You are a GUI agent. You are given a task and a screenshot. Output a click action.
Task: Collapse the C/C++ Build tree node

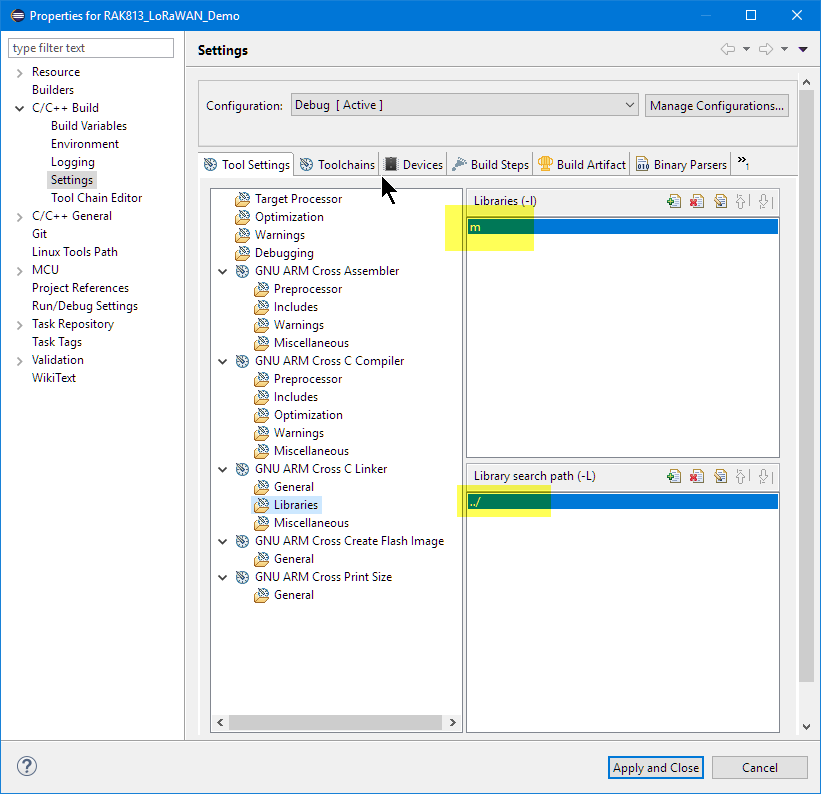tap(20, 108)
